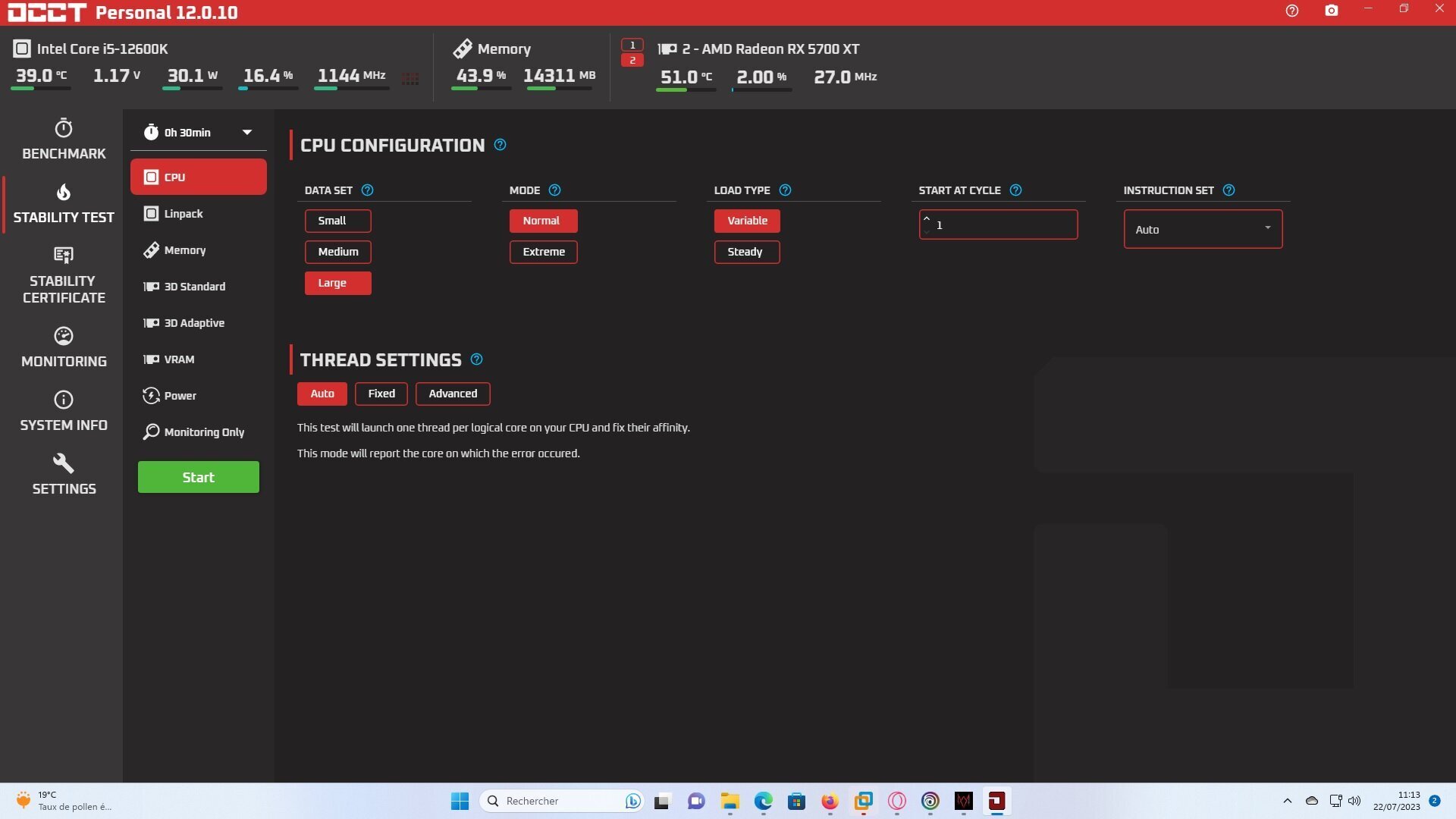Choose Advanced thread settings
This screenshot has height=819, width=1456.
[453, 394]
